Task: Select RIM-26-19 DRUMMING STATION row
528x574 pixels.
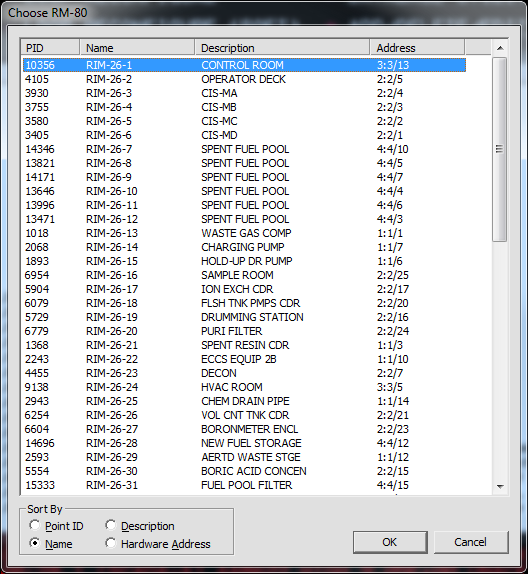Action: 244,317
